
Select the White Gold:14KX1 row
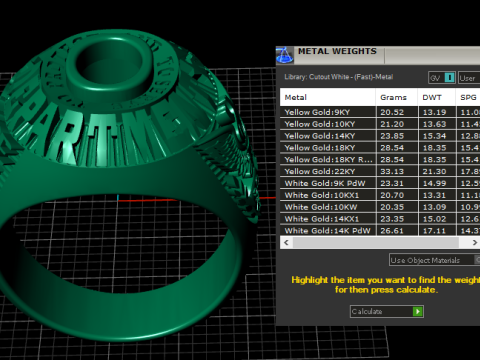point(380,219)
